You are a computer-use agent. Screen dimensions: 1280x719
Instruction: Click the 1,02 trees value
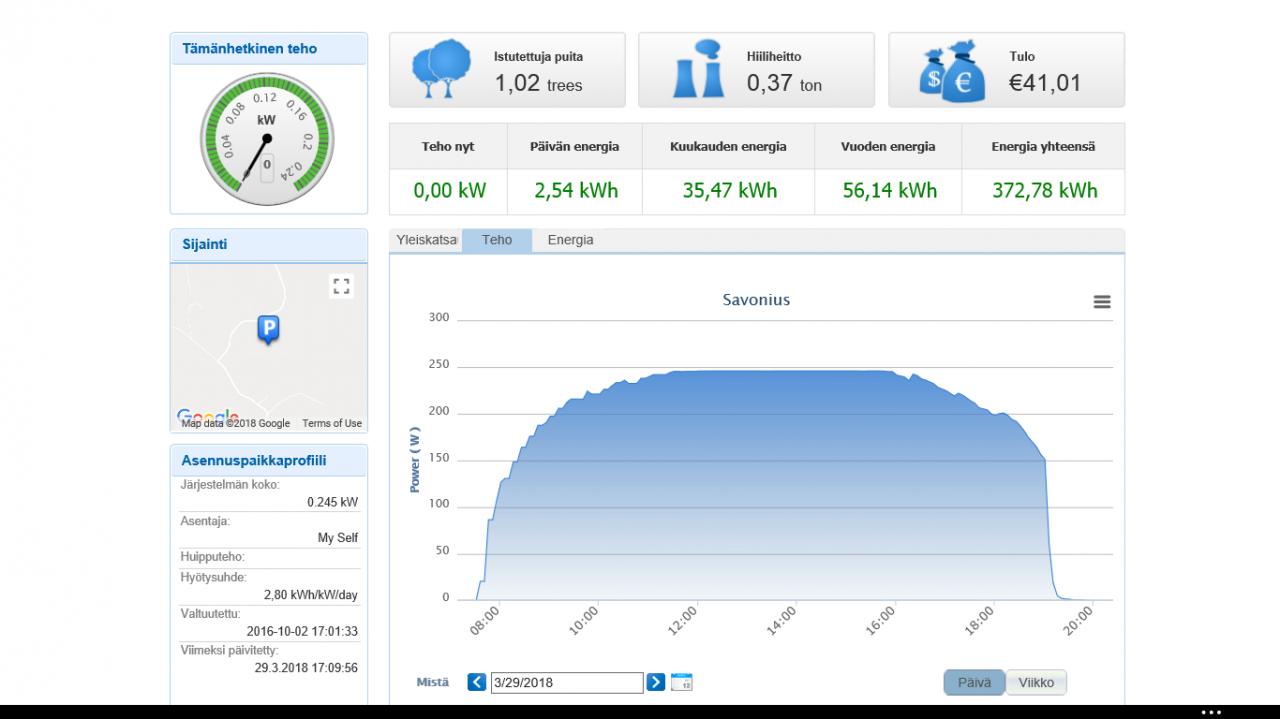[x=538, y=84]
